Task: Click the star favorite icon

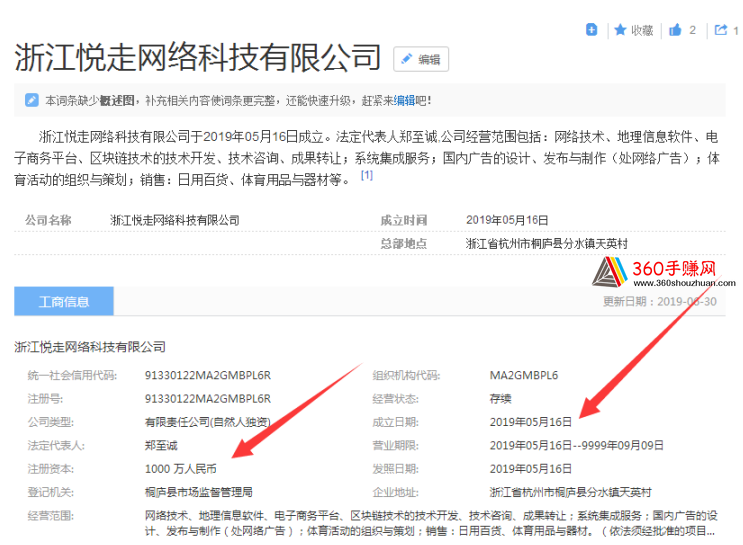Action: 620,30
